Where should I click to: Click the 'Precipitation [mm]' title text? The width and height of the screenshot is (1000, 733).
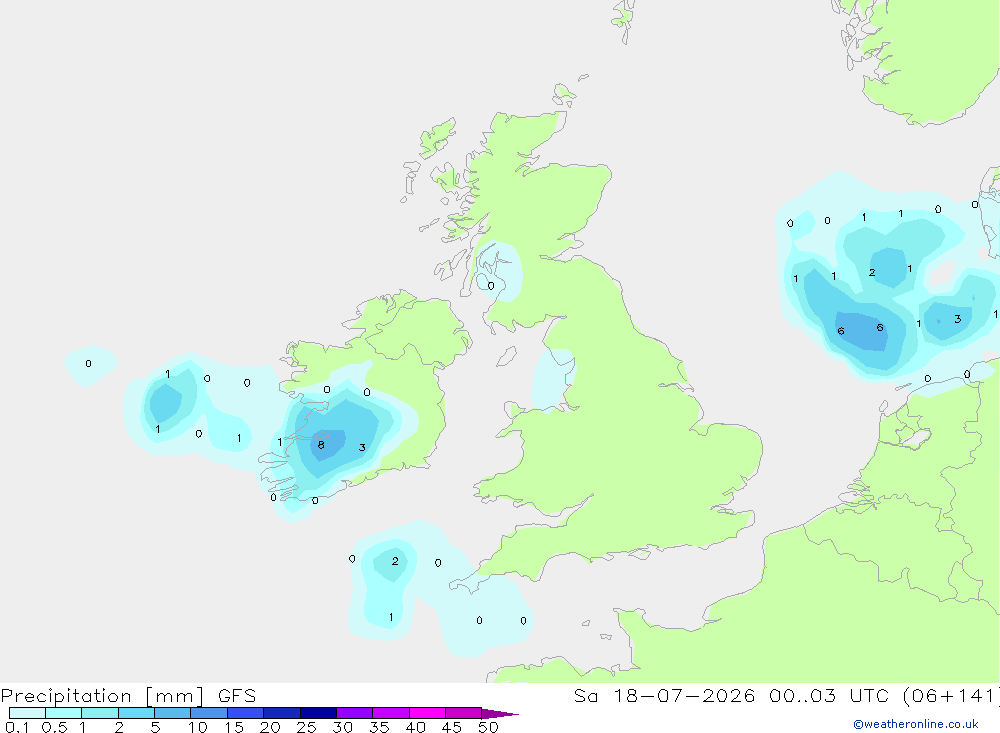(103, 696)
